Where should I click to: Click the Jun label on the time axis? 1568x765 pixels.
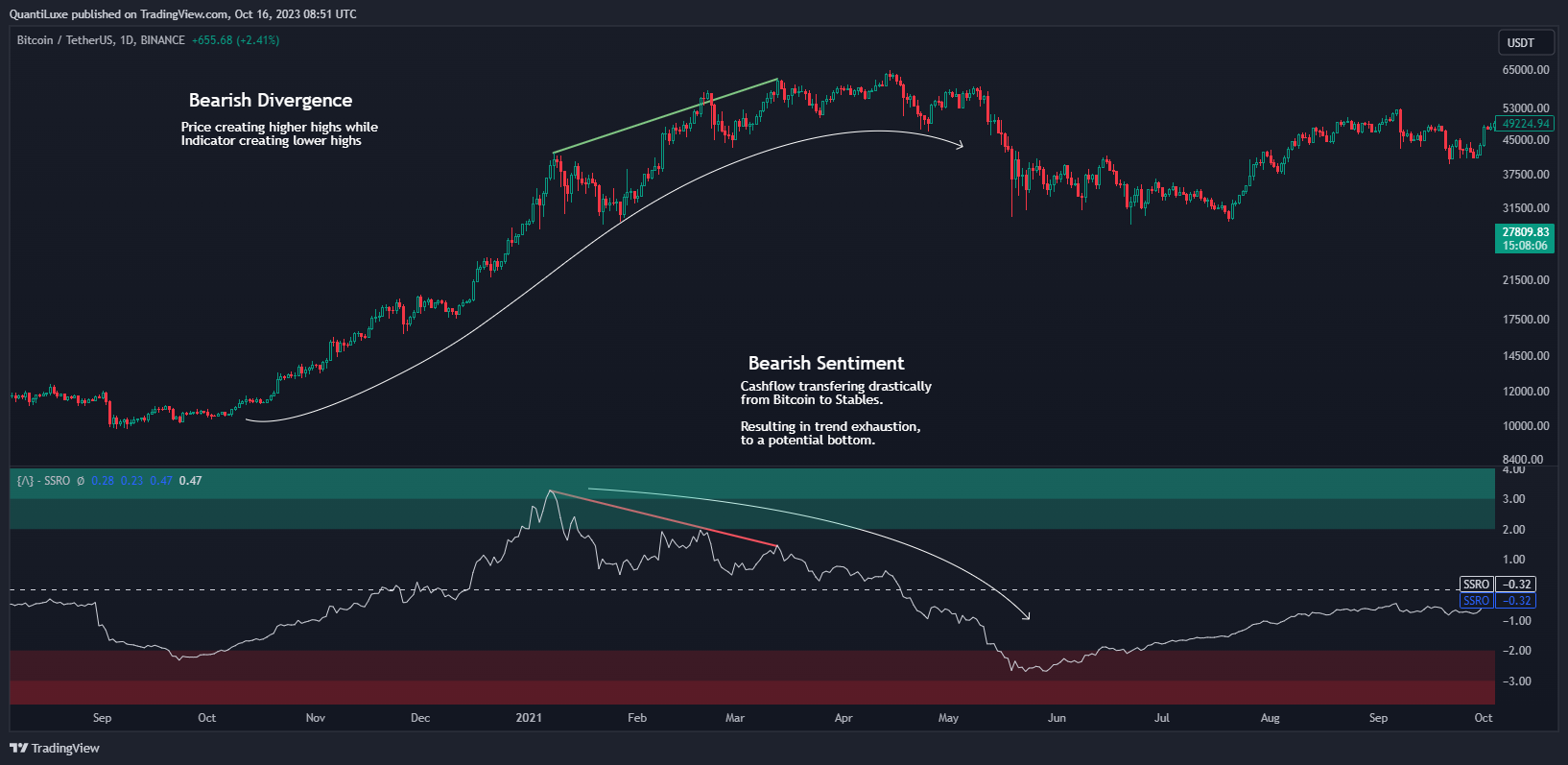click(1057, 718)
